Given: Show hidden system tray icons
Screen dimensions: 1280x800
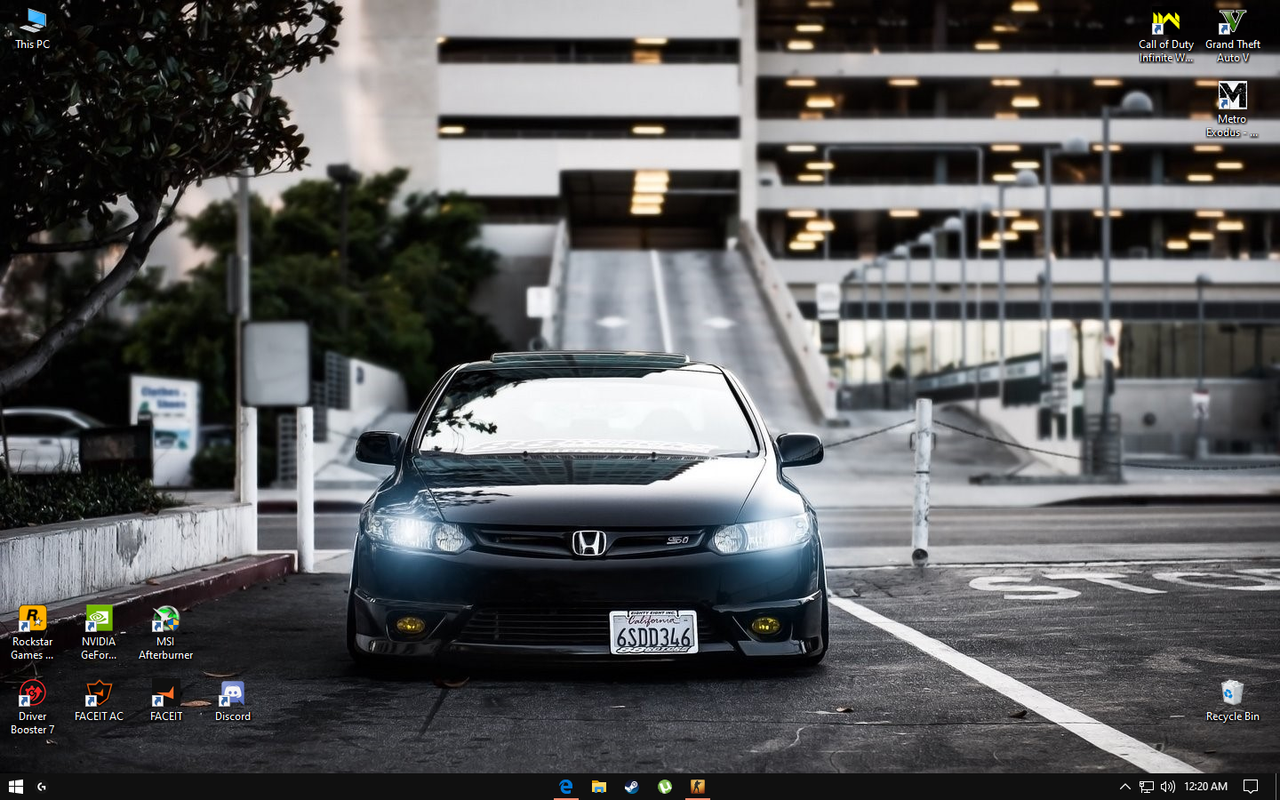Looking at the screenshot, I should point(1125,787).
